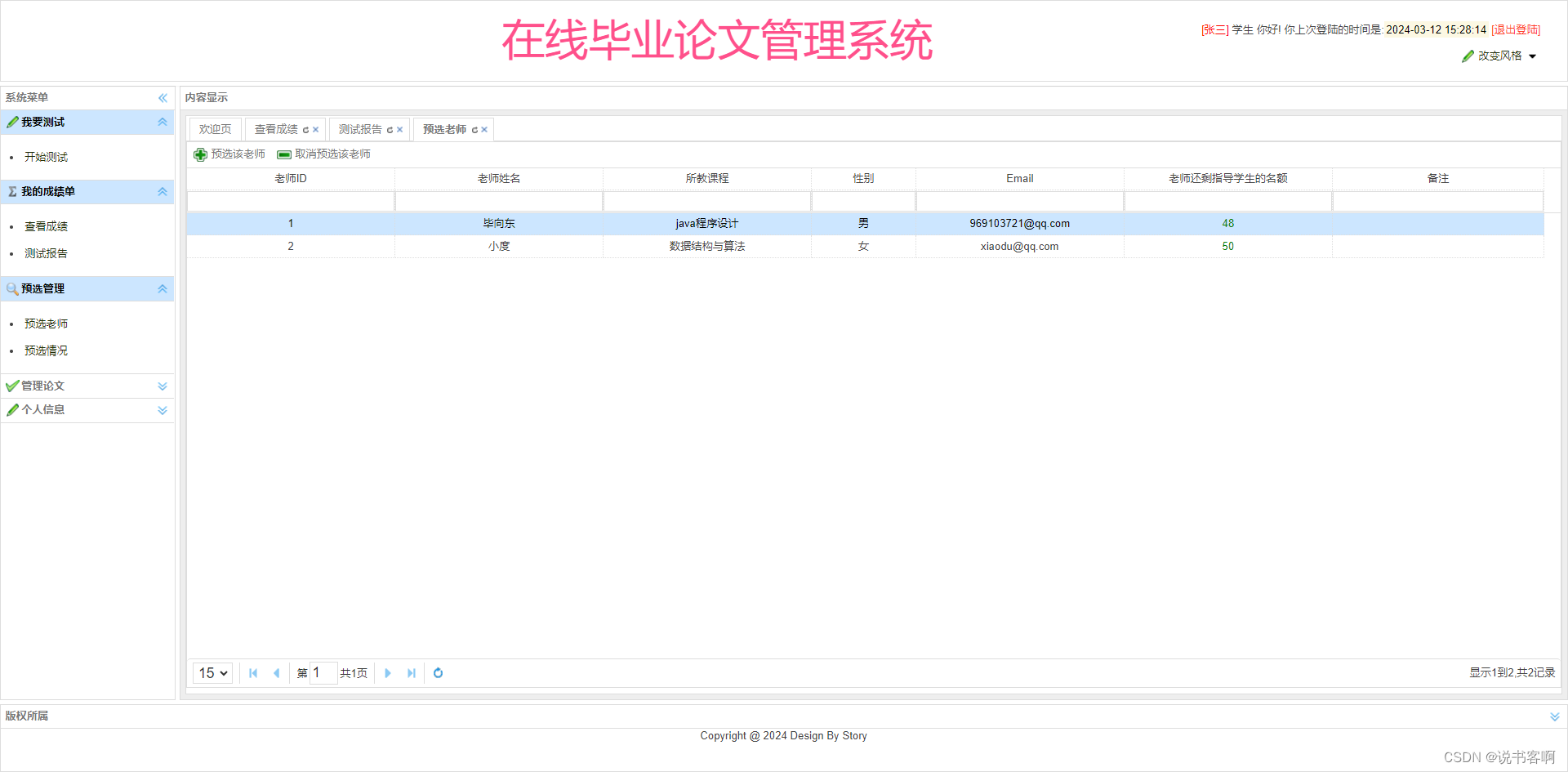Focus the Email filter field
Viewport: 1568px width, 772px height.
click(1020, 201)
